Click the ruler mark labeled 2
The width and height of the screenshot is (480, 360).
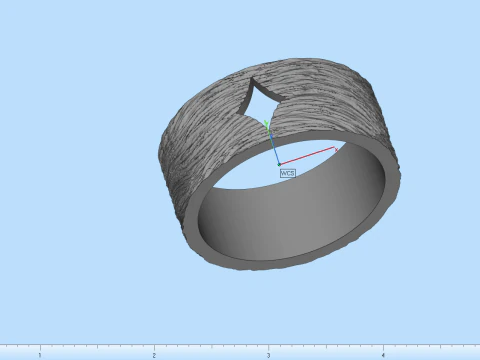[x=154, y=355]
